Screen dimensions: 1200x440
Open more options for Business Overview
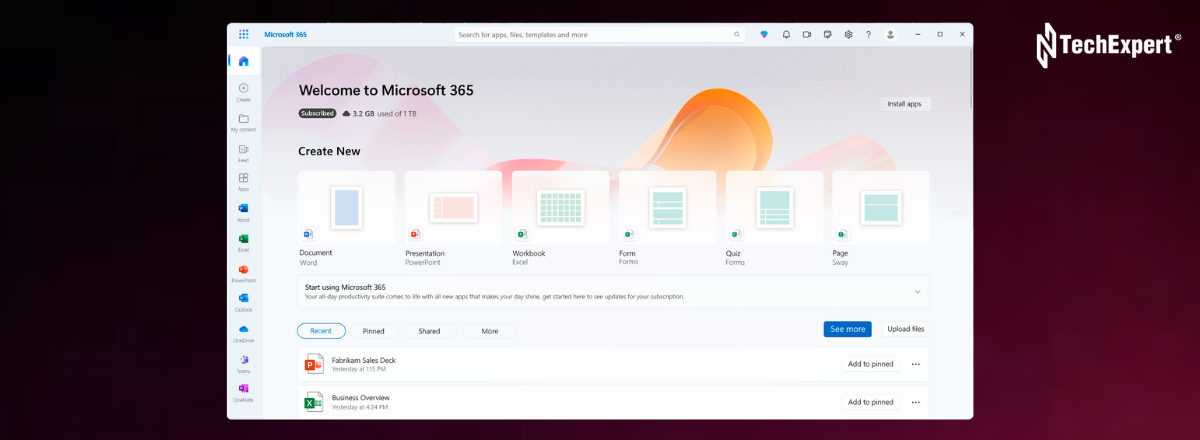tap(915, 402)
